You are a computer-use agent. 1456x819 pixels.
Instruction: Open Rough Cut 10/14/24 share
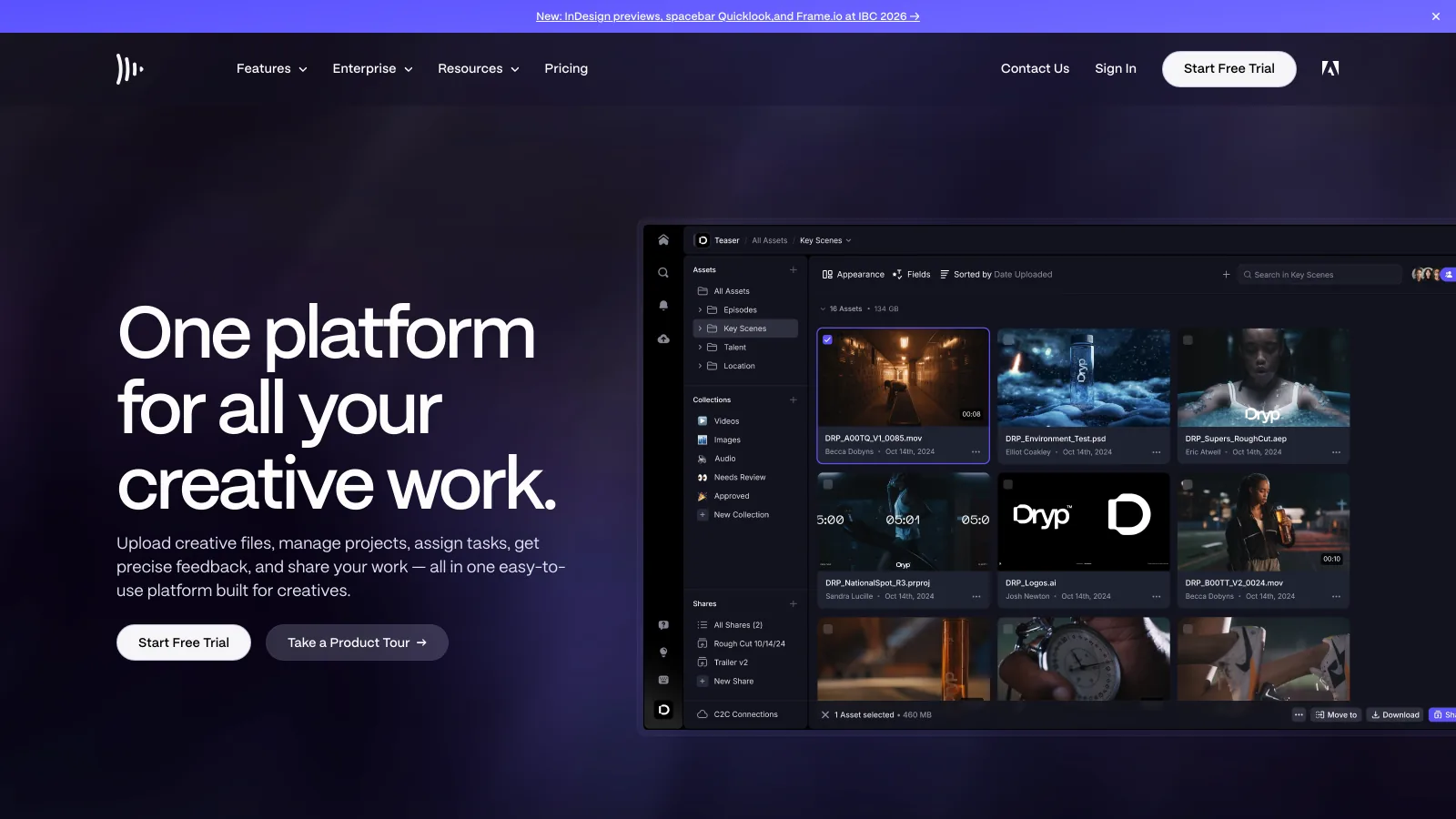pos(749,643)
